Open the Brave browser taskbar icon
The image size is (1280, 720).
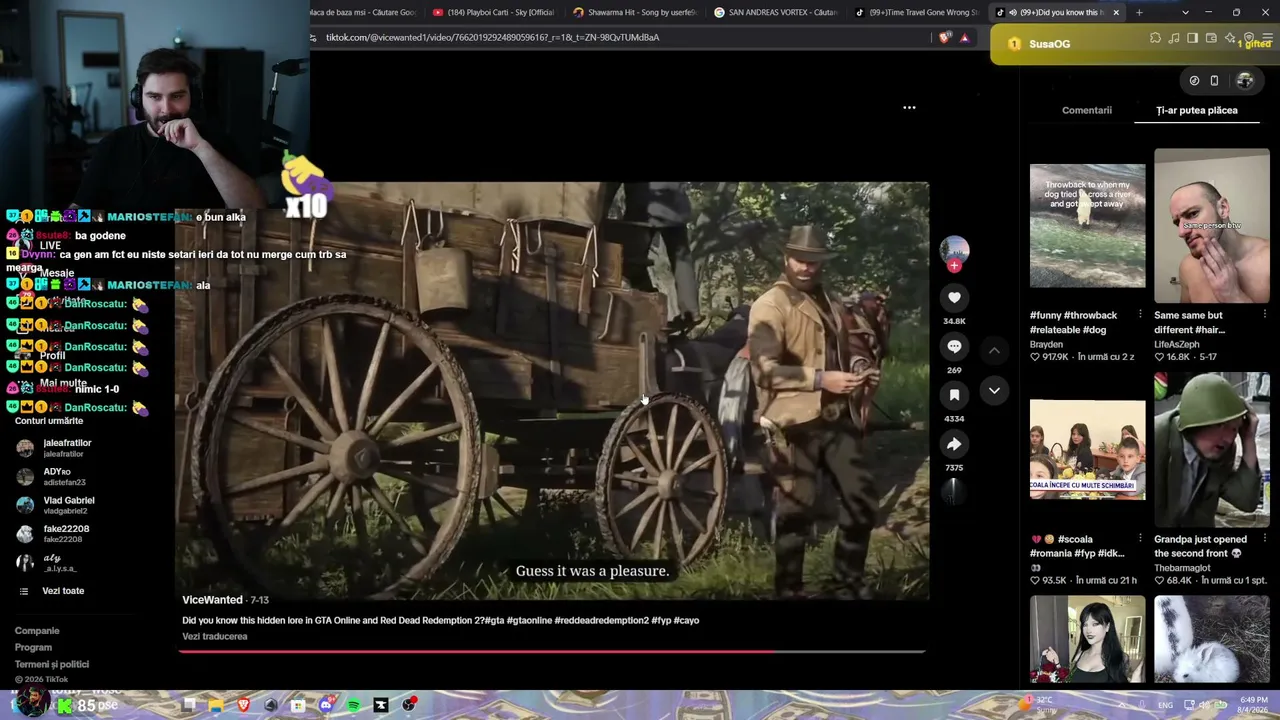click(243, 705)
